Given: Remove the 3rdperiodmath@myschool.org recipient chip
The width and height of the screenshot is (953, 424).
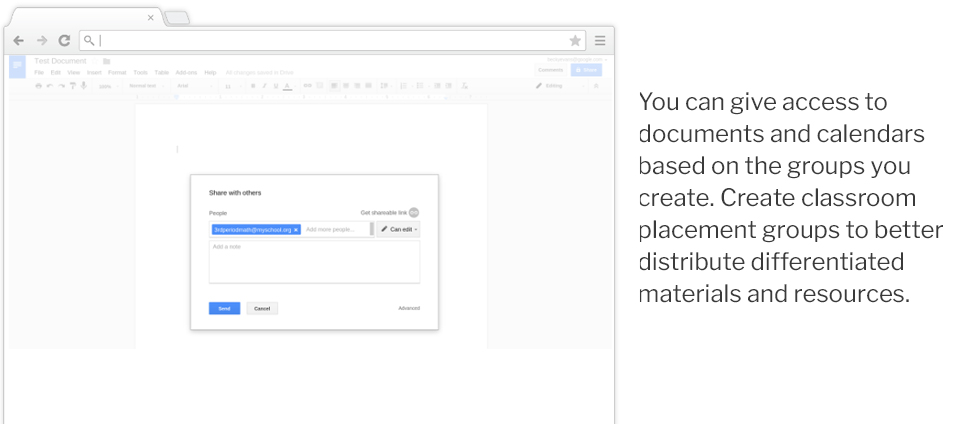Looking at the screenshot, I should 296,229.
